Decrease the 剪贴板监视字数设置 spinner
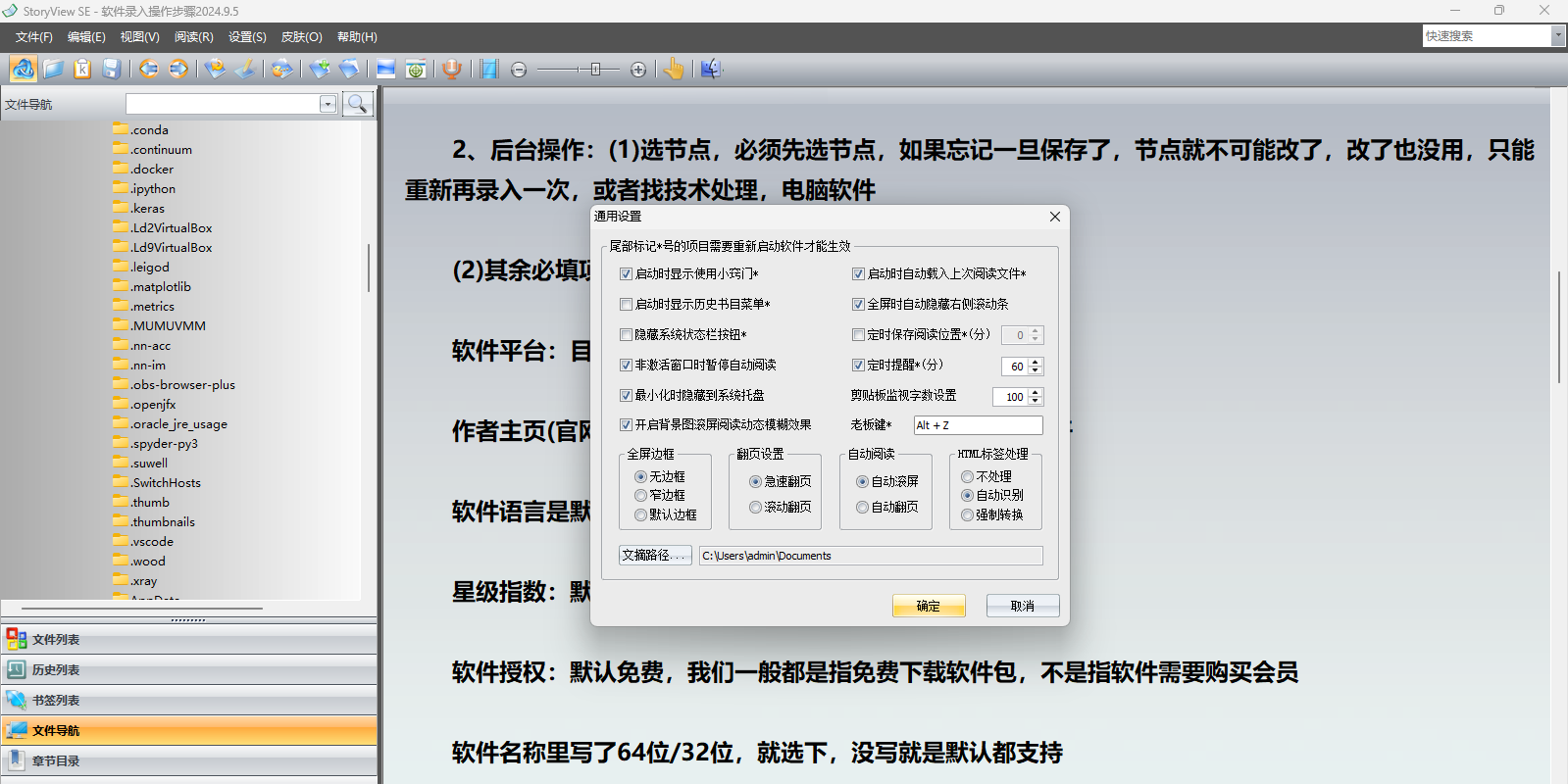1568x784 pixels. point(1035,401)
